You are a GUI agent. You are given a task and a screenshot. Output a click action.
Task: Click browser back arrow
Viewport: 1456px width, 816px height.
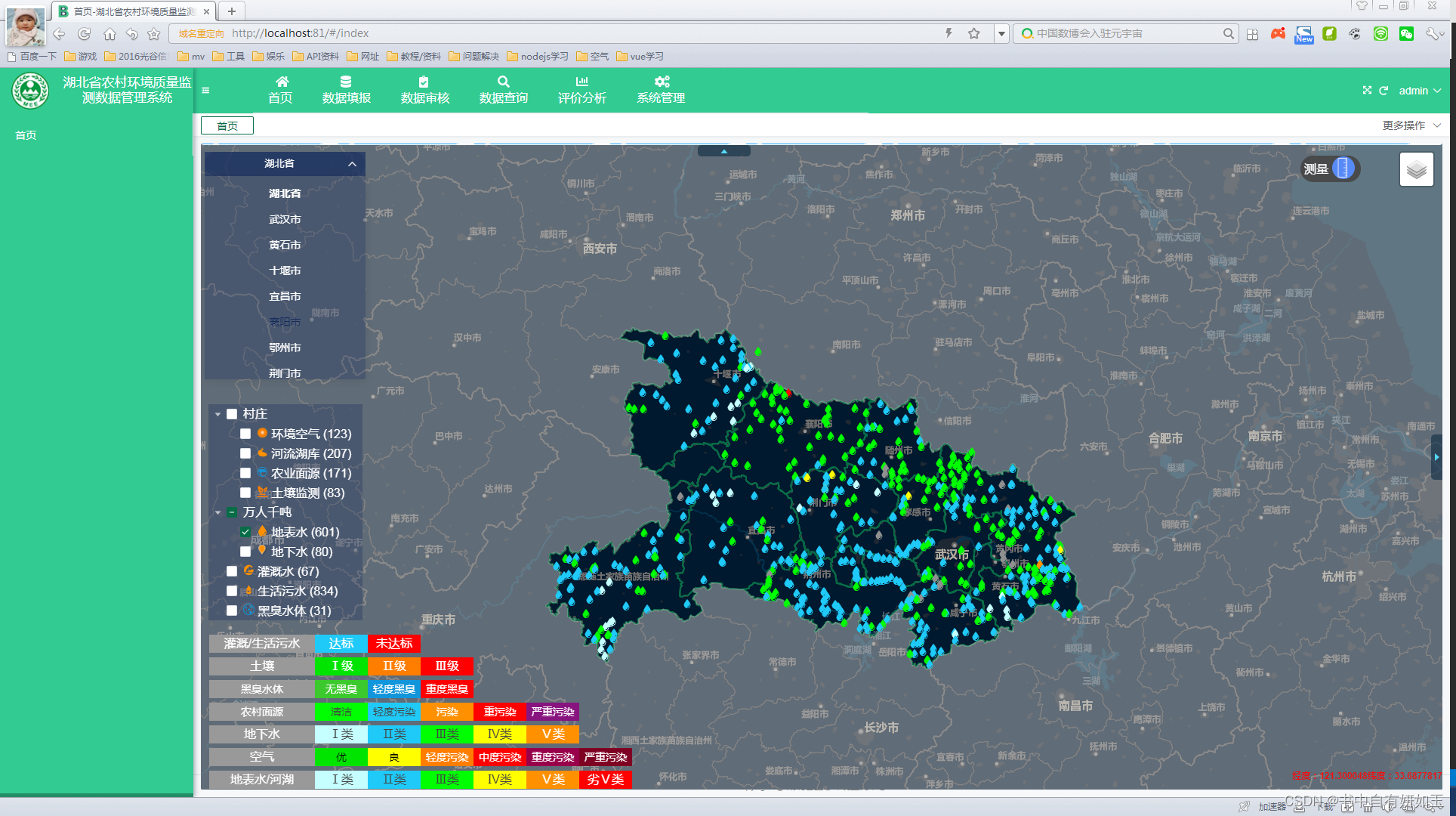pos(59,33)
